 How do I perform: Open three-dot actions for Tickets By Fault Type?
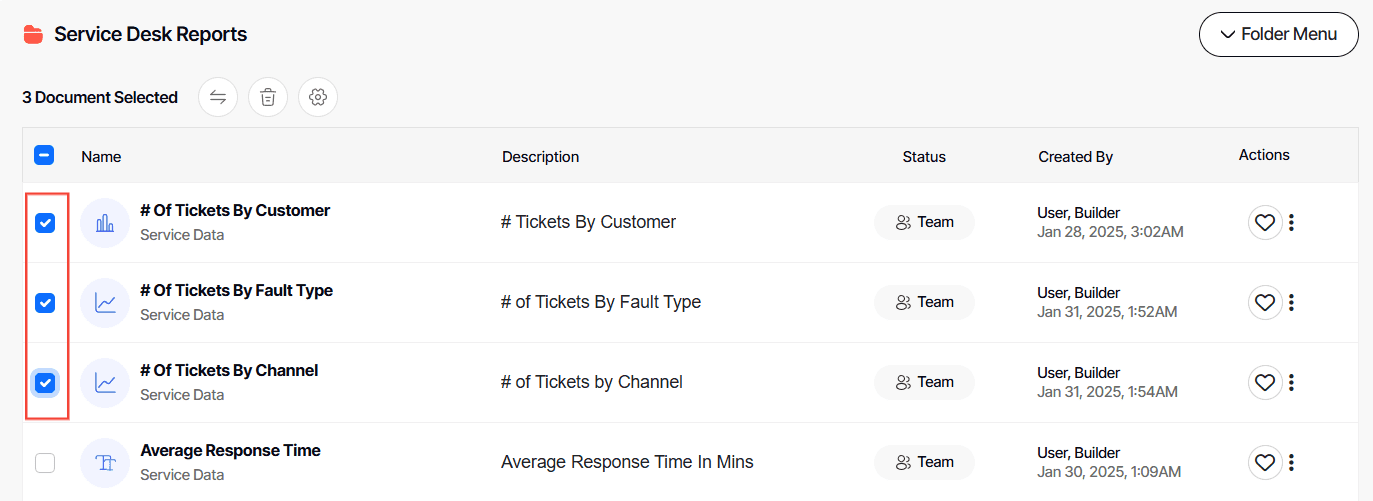tap(1291, 302)
